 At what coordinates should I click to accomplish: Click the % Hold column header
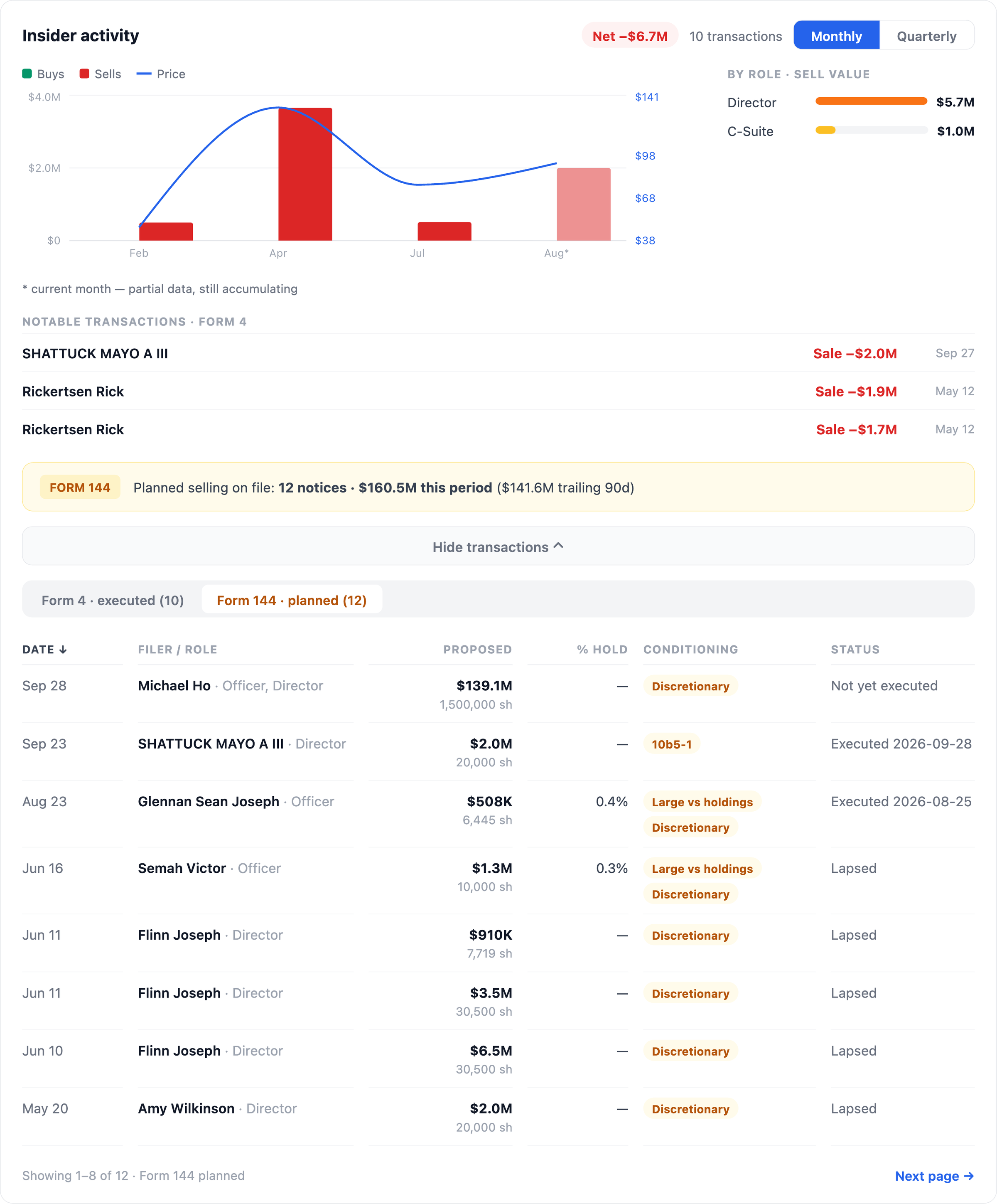[602, 649]
